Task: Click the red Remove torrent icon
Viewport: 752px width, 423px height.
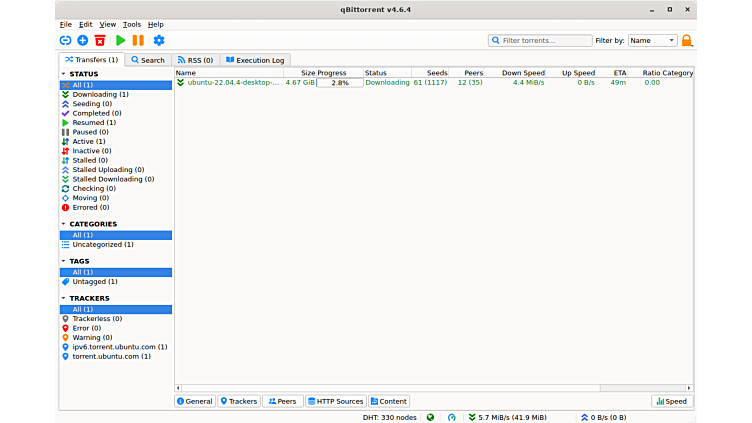Action: [100, 40]
